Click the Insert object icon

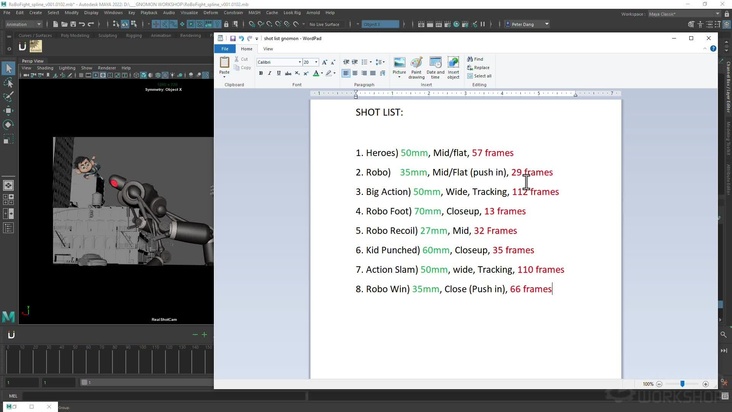pos(453,66)
